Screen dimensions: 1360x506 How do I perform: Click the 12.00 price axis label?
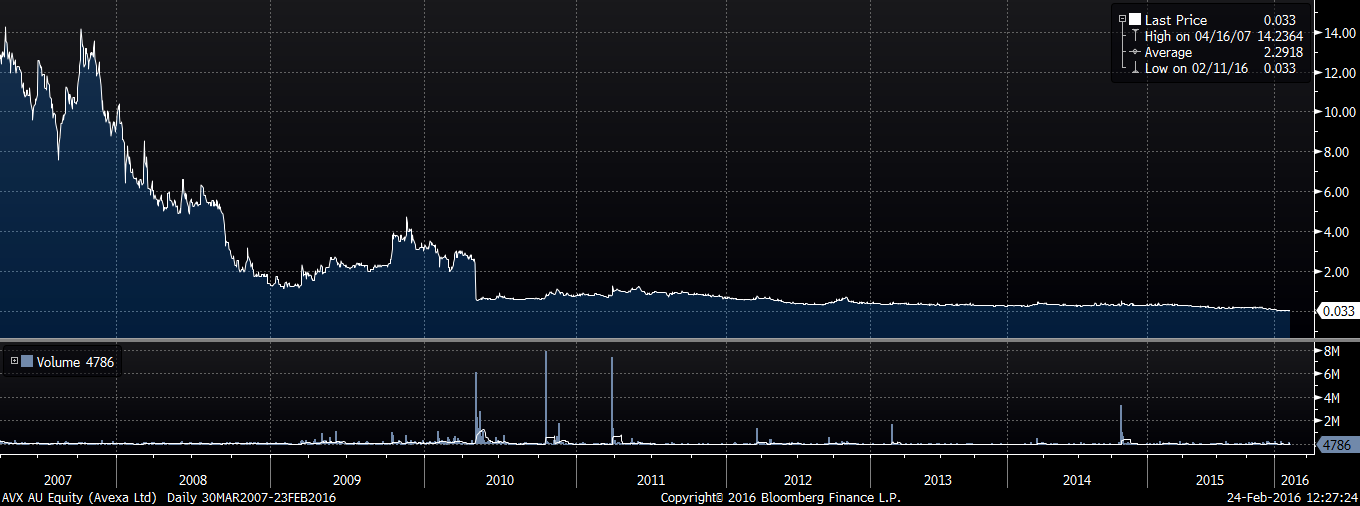pos(1338,73)
